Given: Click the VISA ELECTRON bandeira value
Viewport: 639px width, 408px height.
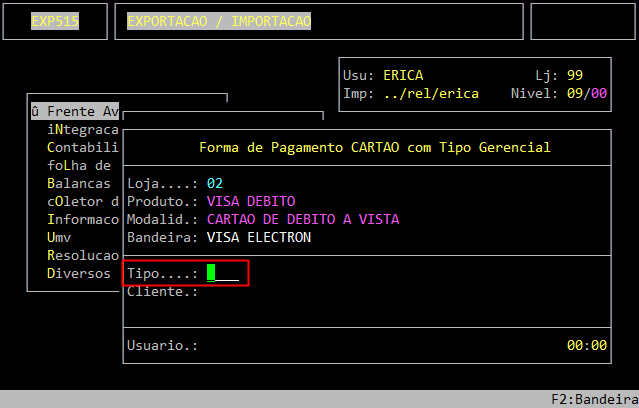Looking at the screenshot, I should (259, 237).
